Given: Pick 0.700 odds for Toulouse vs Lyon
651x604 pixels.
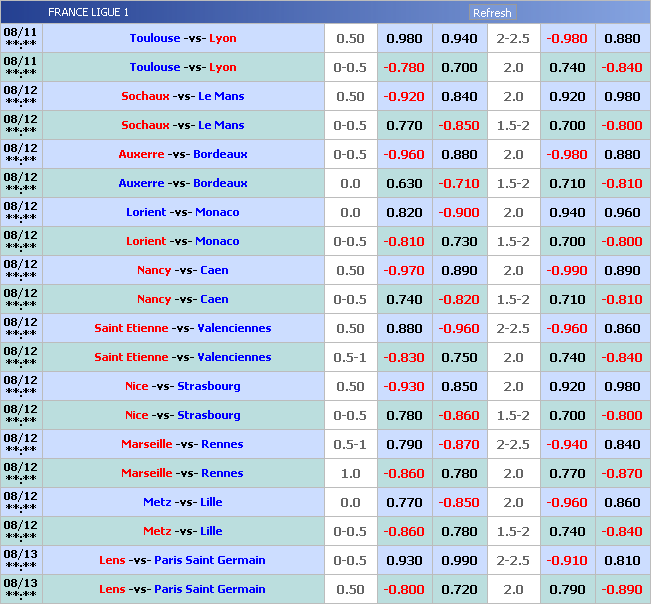Looking at the screenshot, I should pos(459,68).
